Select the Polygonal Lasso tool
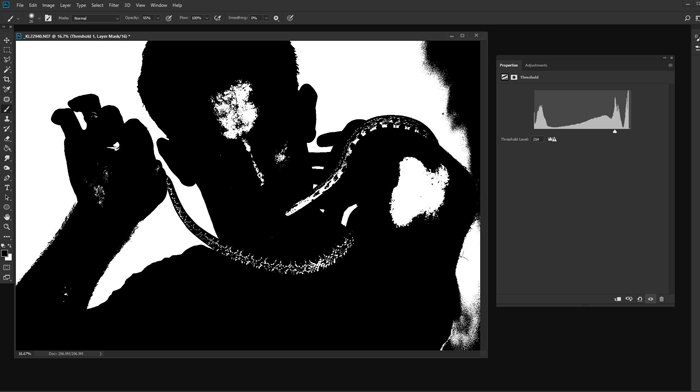The image size is (700, 392). pos(7,60)
